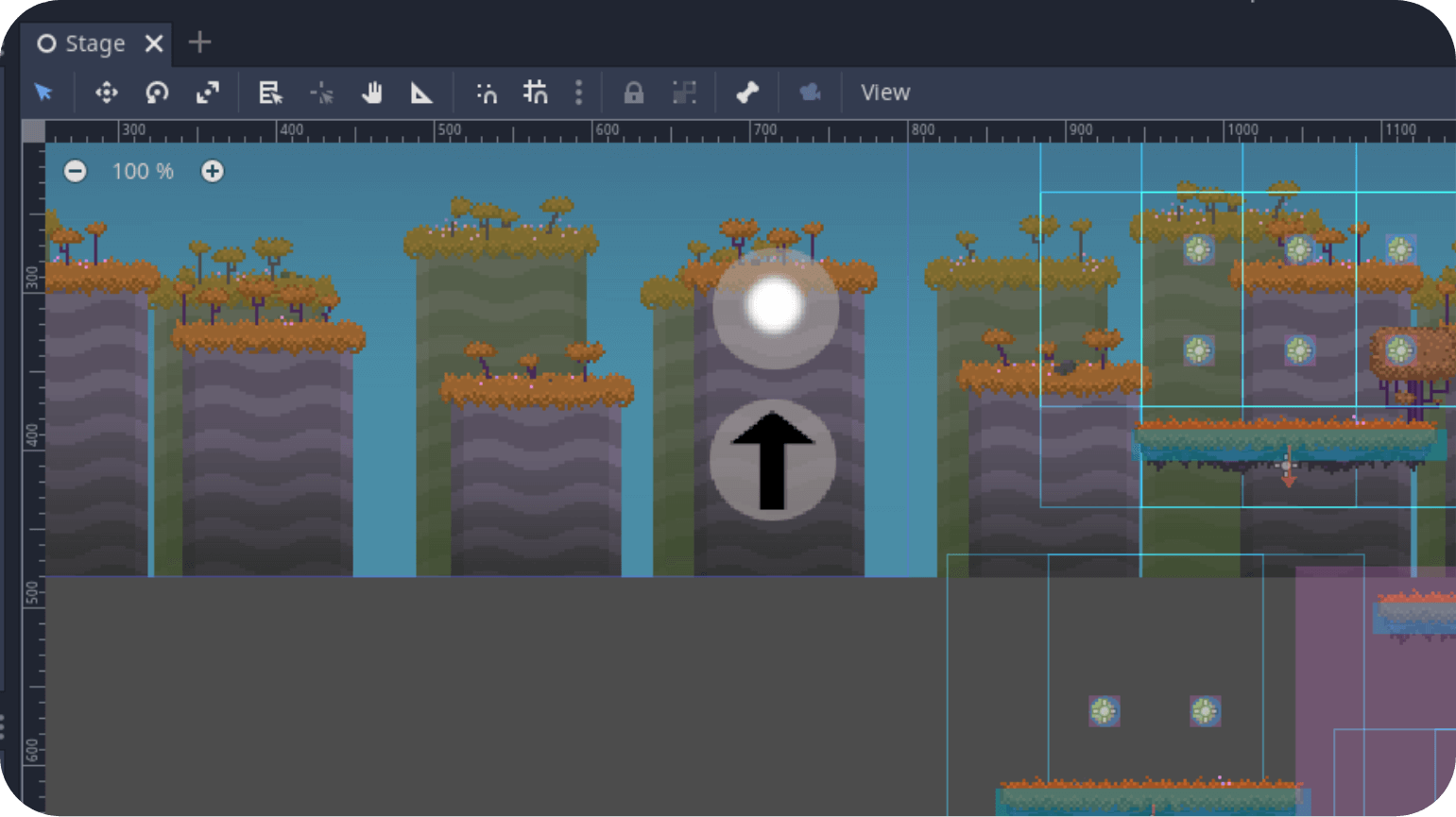Pick the Ruler Mode measuring tool
The image size is (1456, 817).
(x=421, y=93)
